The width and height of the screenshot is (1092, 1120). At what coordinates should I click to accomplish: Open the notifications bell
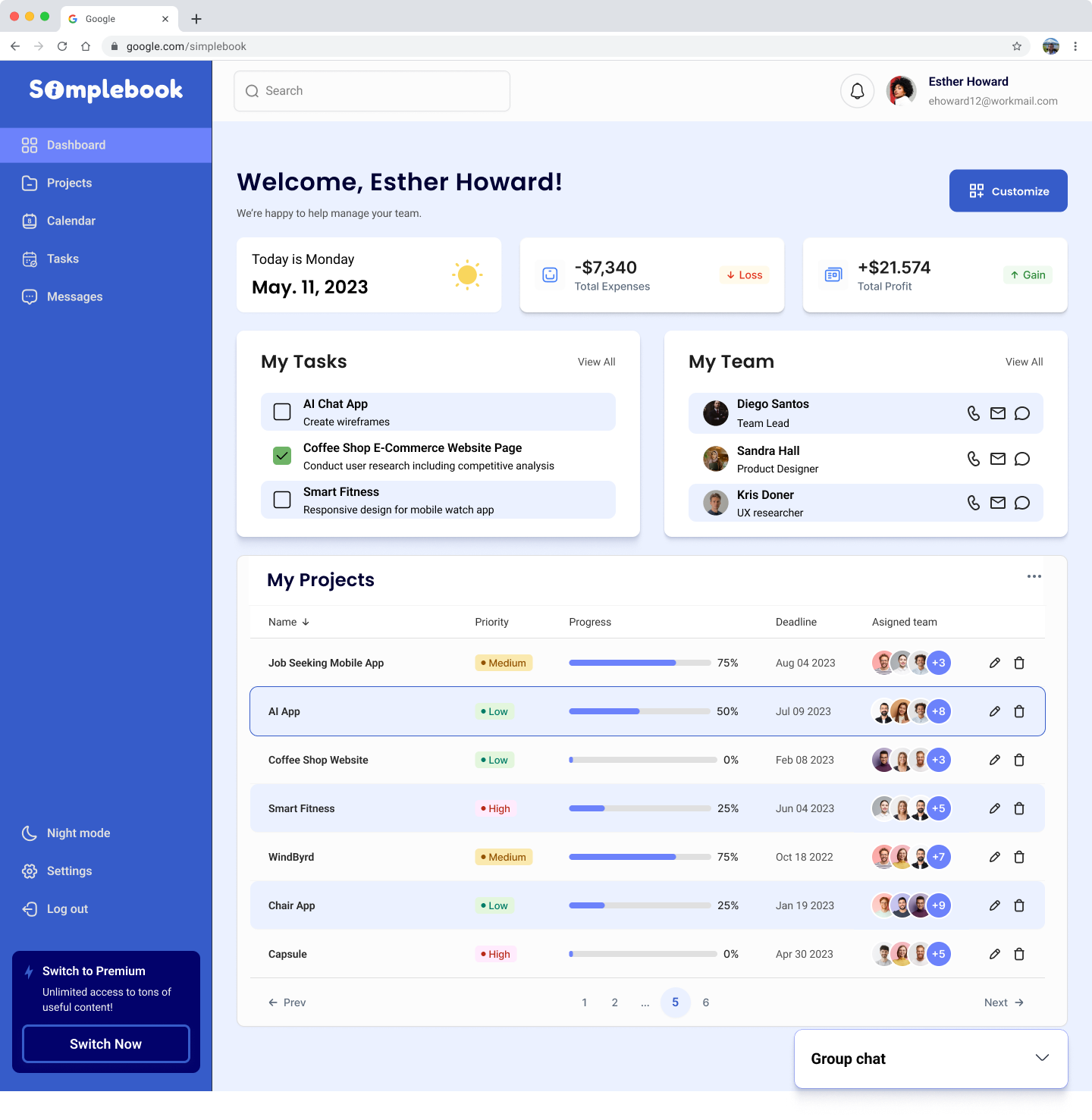858,91
